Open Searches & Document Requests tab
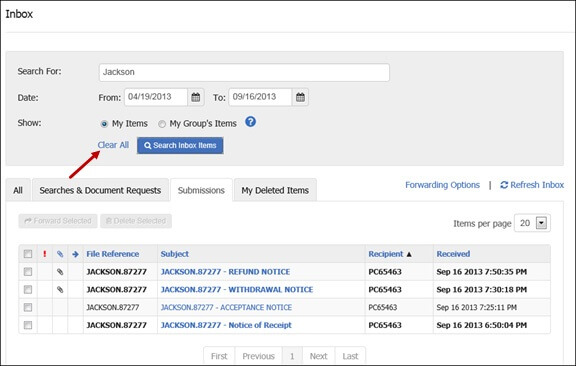The height and width of the screenshot is (366, 576). pyautogui.click(x=100, y=190)
